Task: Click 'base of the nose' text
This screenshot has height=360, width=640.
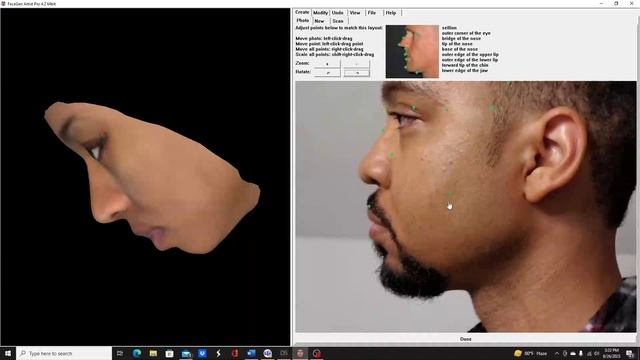Action: (x=460, y=49)
